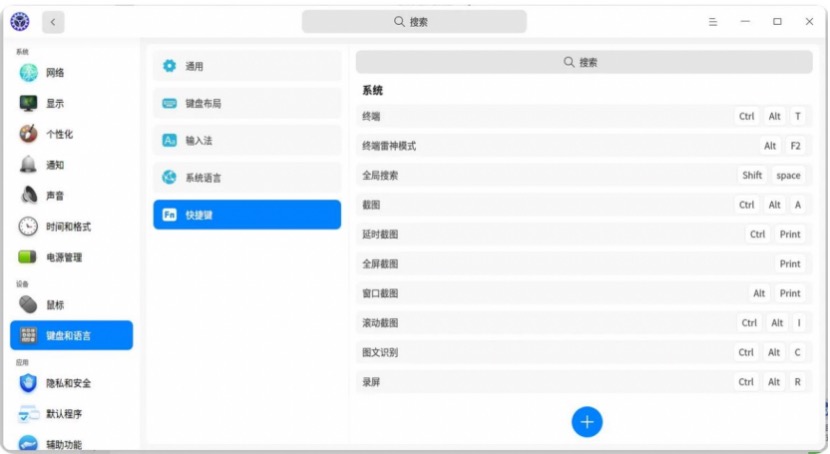
Task: Click the Network (网络) icon in sidebar
Action: click(x=28, y=73)
